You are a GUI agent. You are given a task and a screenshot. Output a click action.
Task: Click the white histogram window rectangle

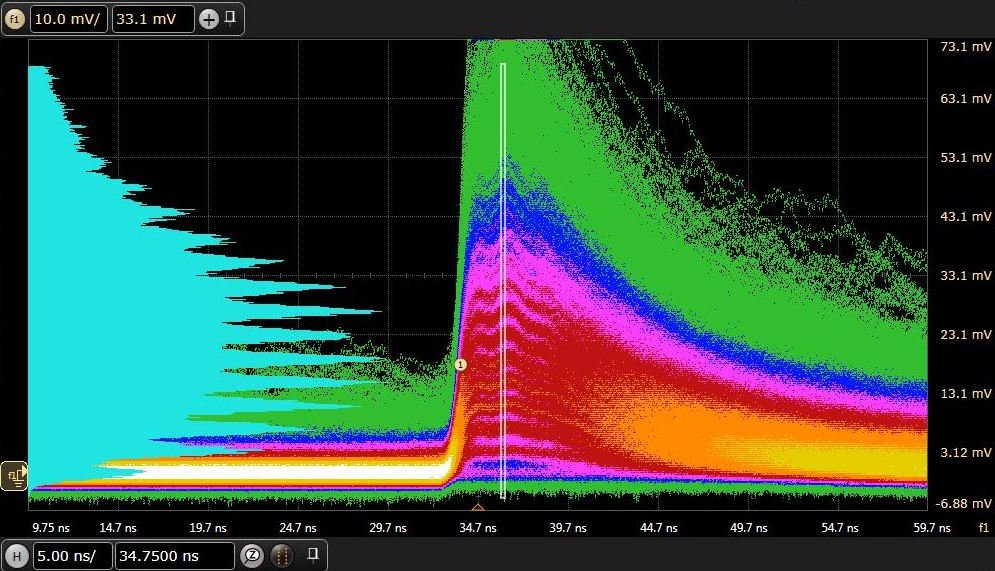(503, 280)
